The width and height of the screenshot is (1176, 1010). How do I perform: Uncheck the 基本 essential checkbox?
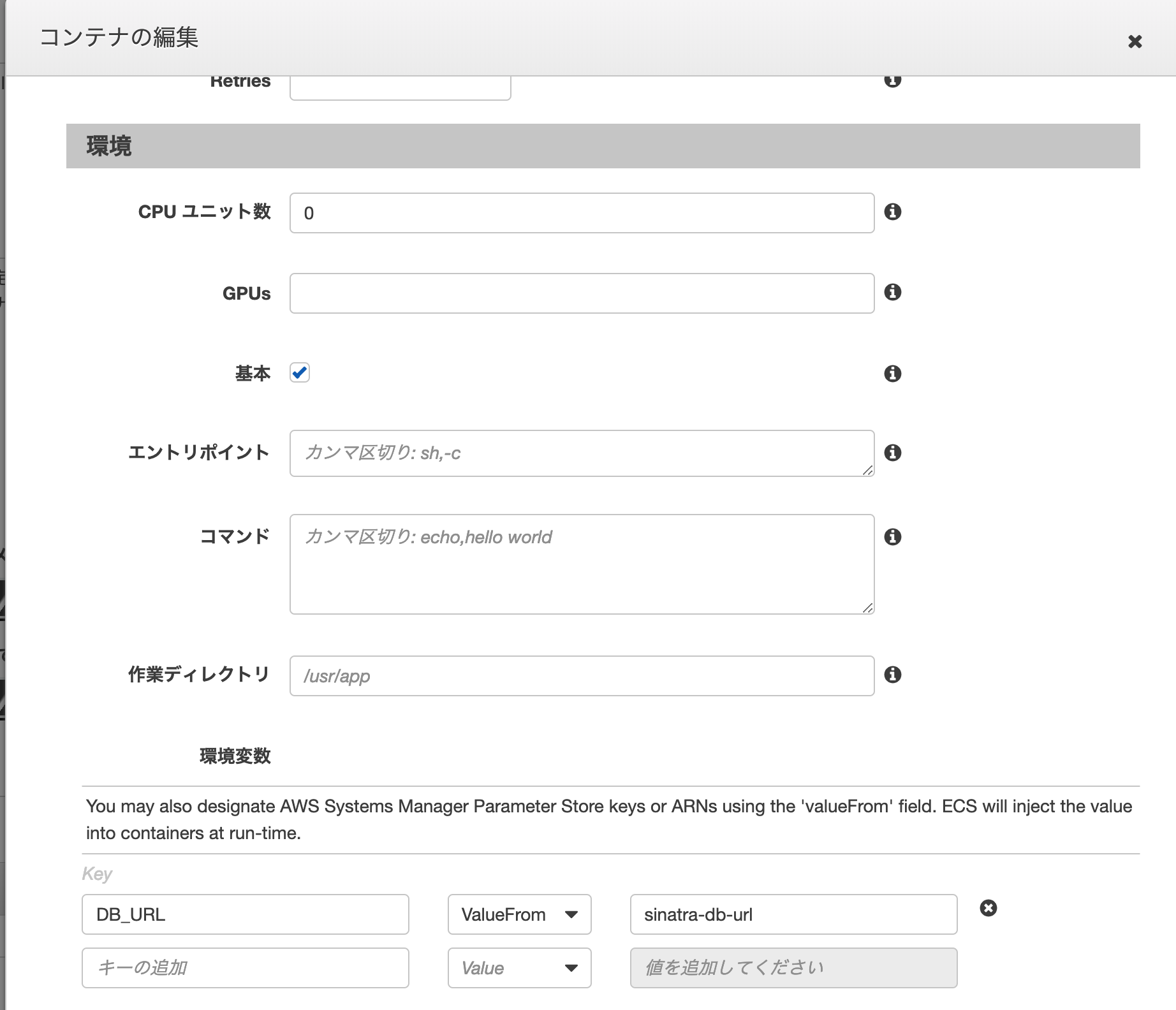click(x=300, y=372)
